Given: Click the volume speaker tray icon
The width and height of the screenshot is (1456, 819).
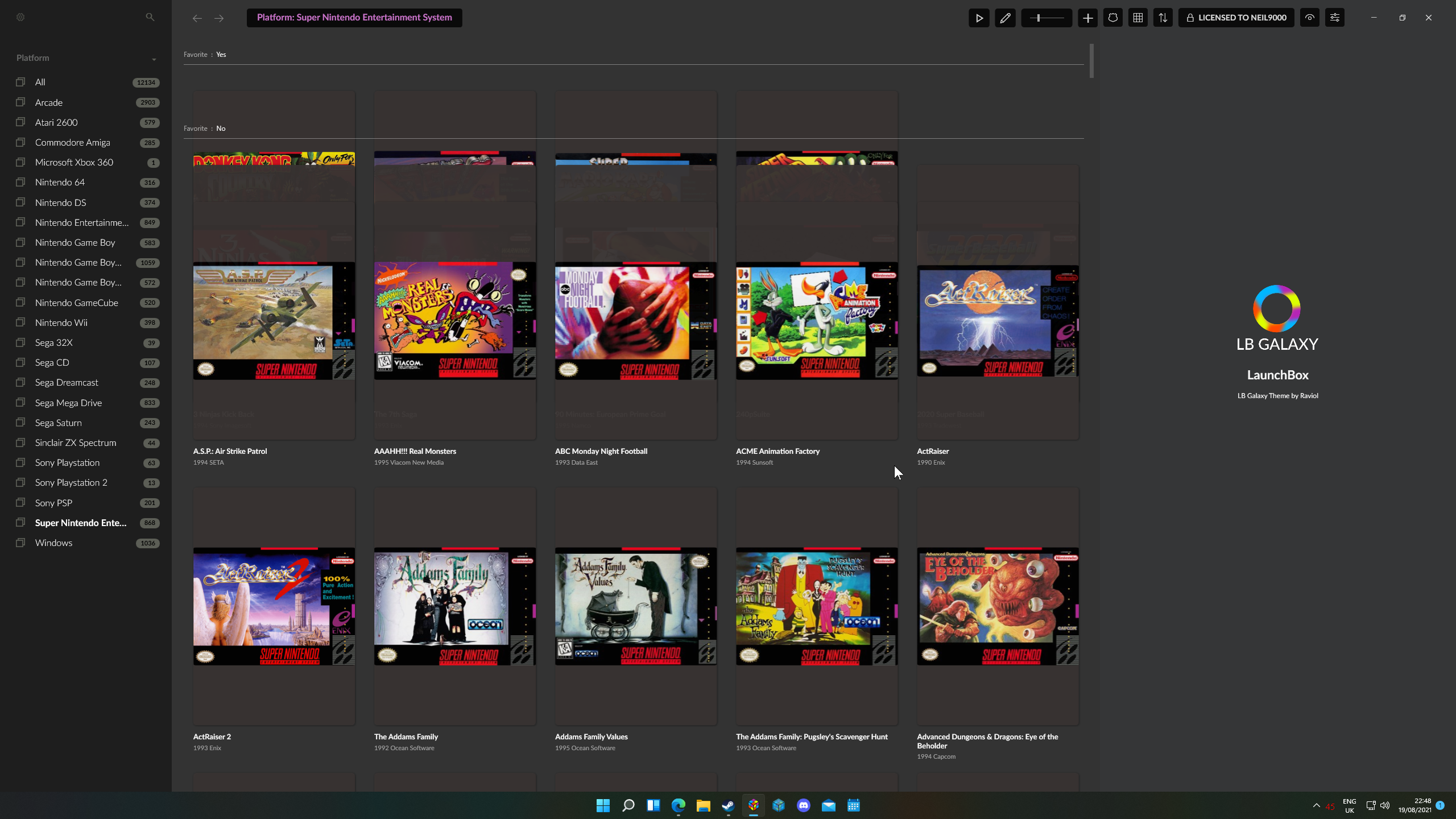Looking at the screenshot, I should (1384, 805).
